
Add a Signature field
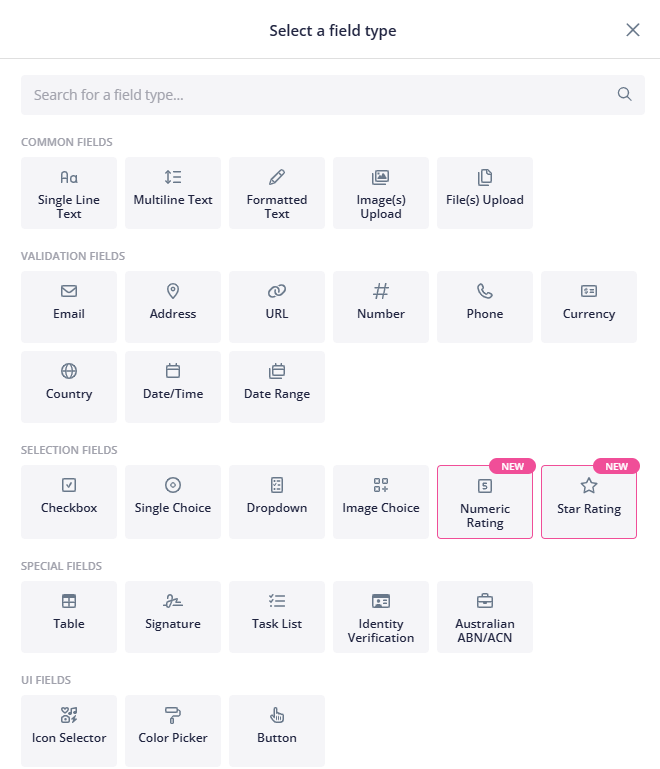[173, 617]
